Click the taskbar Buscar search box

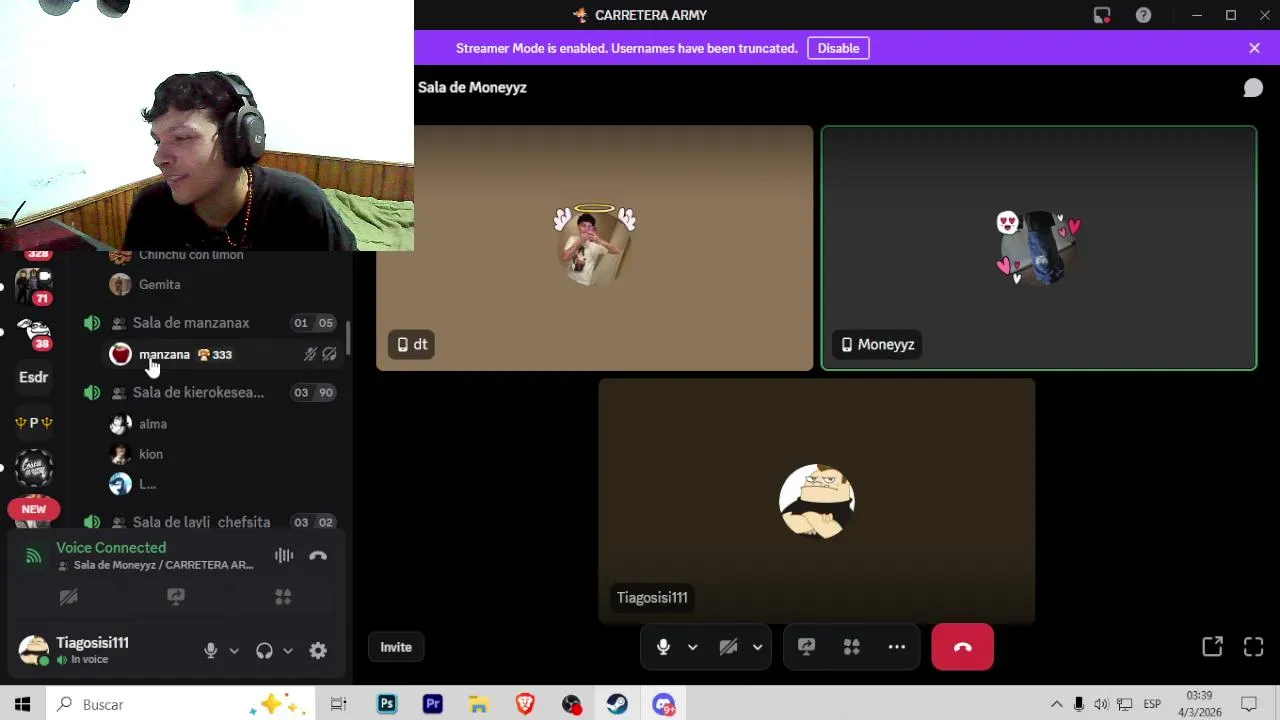pos(180,705)
